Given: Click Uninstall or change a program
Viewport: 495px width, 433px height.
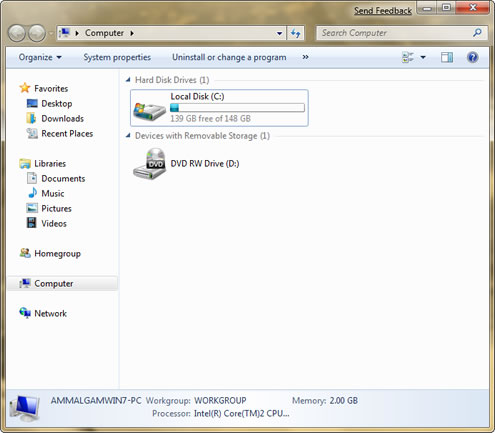Looking at the screenshot, I should pos(229,57).
